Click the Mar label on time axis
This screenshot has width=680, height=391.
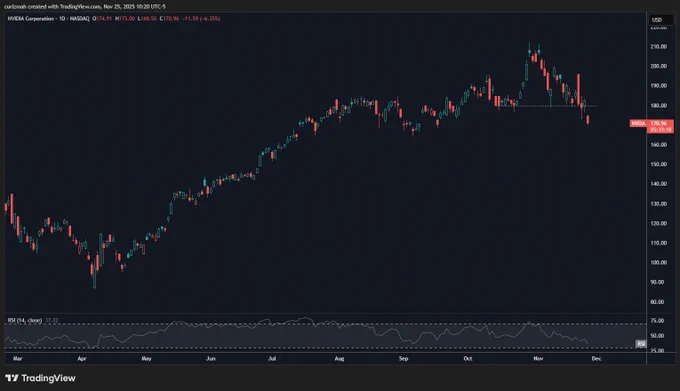click(x=17, y=358)
